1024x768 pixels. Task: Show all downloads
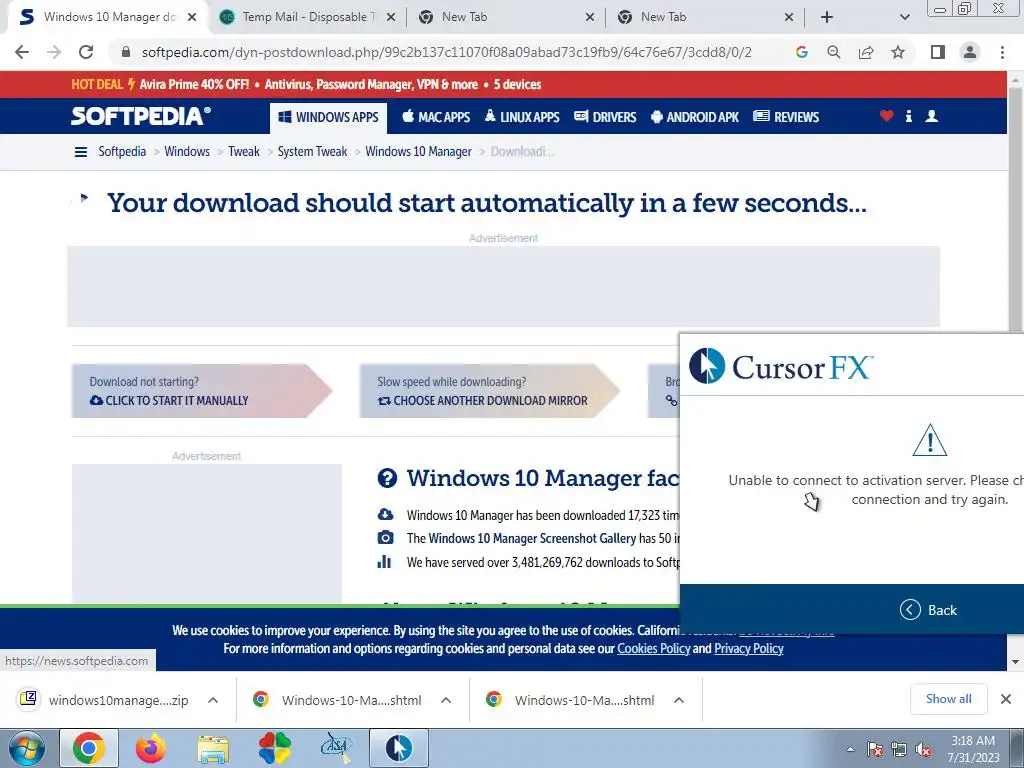coord(948,699)
